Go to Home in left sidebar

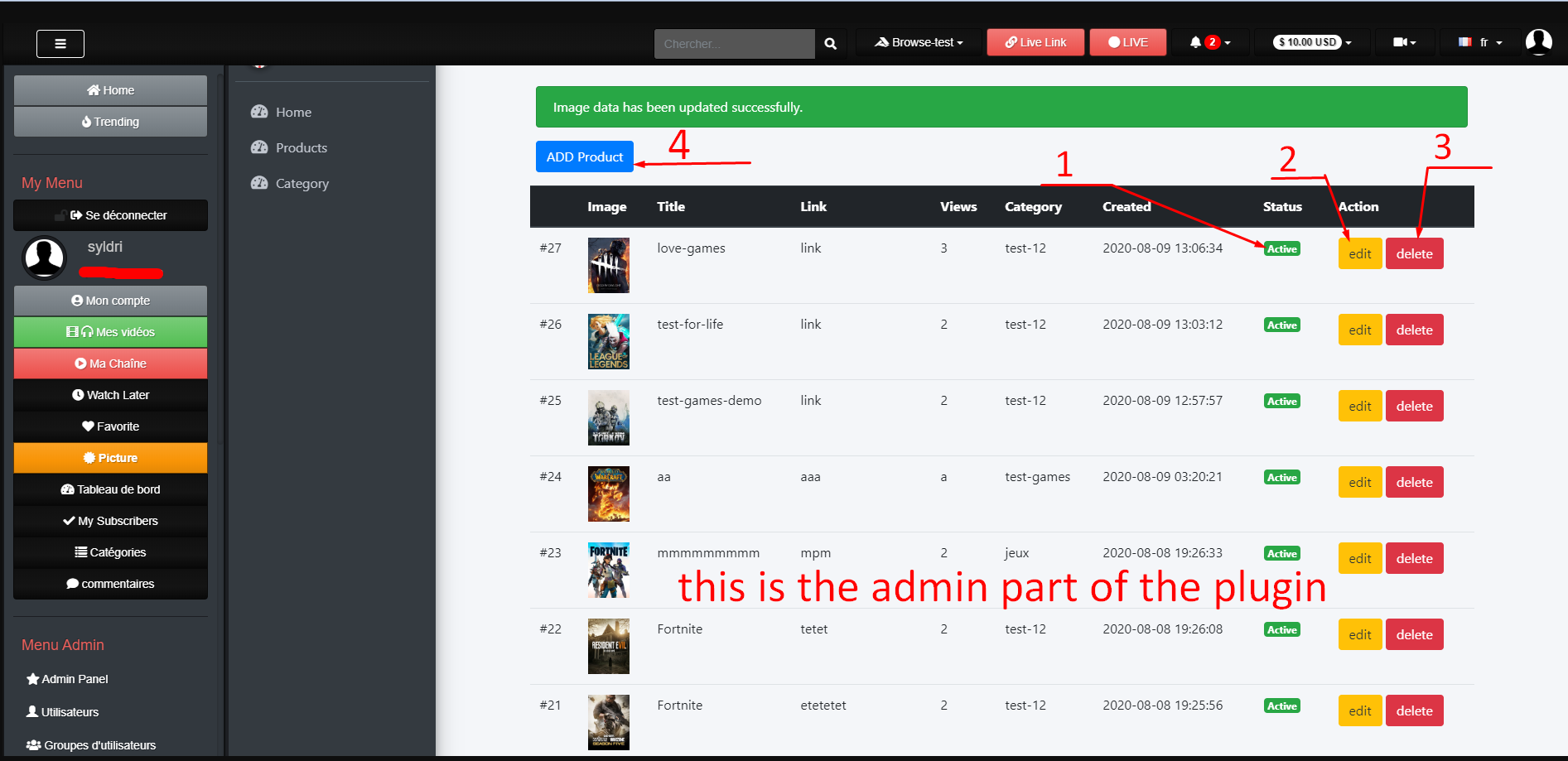pos(110,90)
